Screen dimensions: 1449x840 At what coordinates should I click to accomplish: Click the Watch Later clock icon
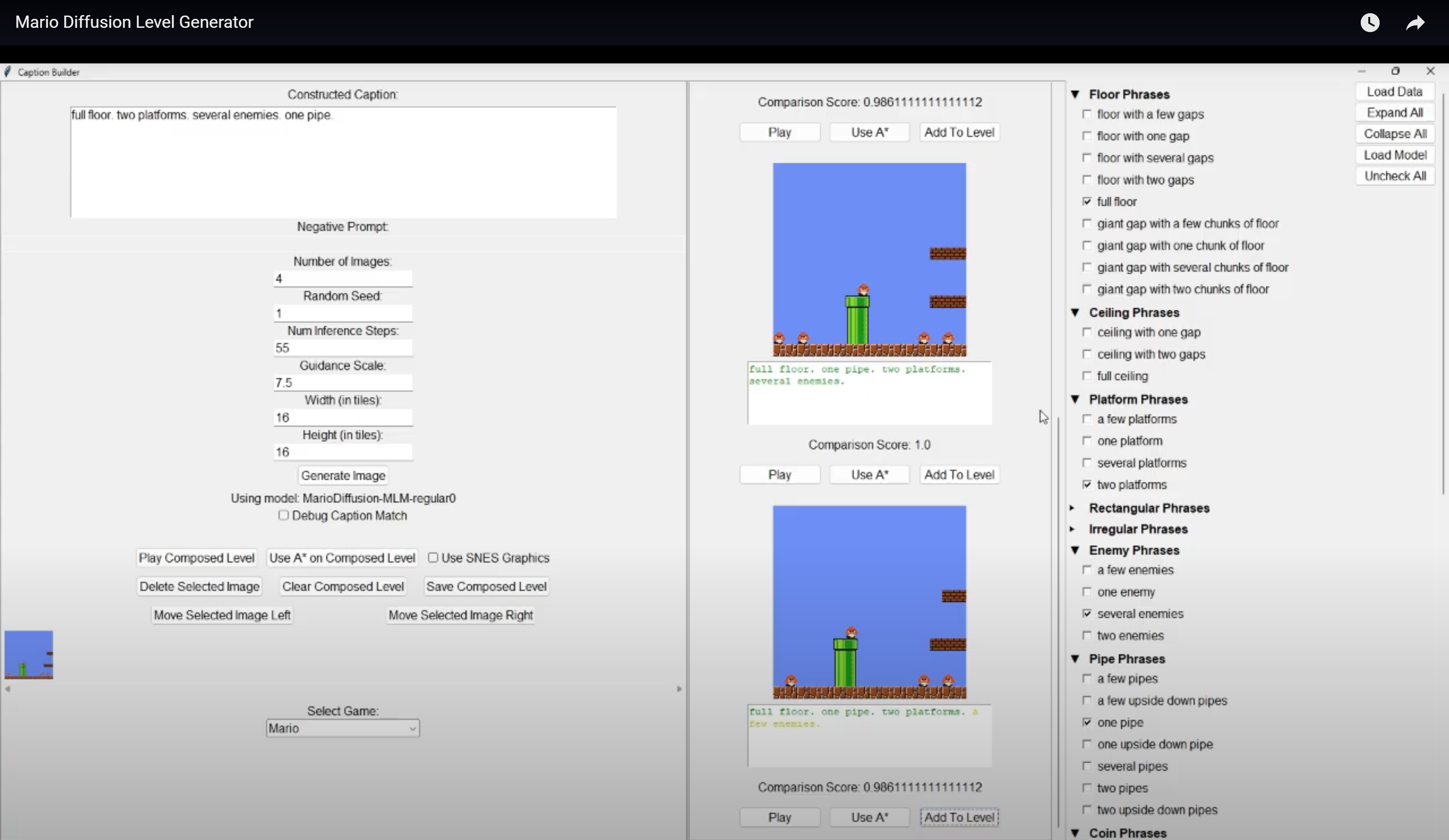pos(1370,23)
